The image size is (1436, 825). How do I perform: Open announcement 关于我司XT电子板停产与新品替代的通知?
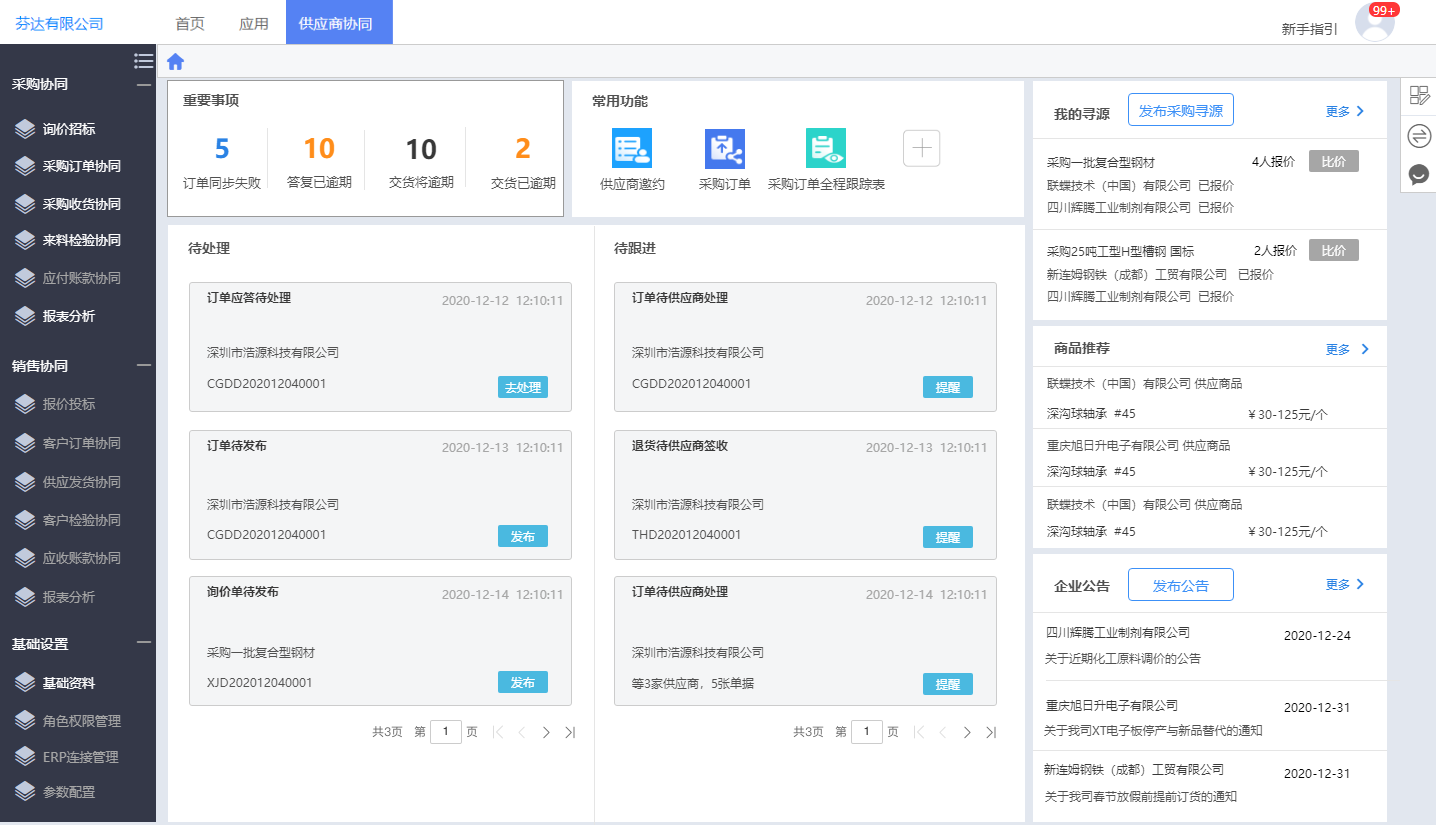pyautogui.click(x=1154, y=730)
